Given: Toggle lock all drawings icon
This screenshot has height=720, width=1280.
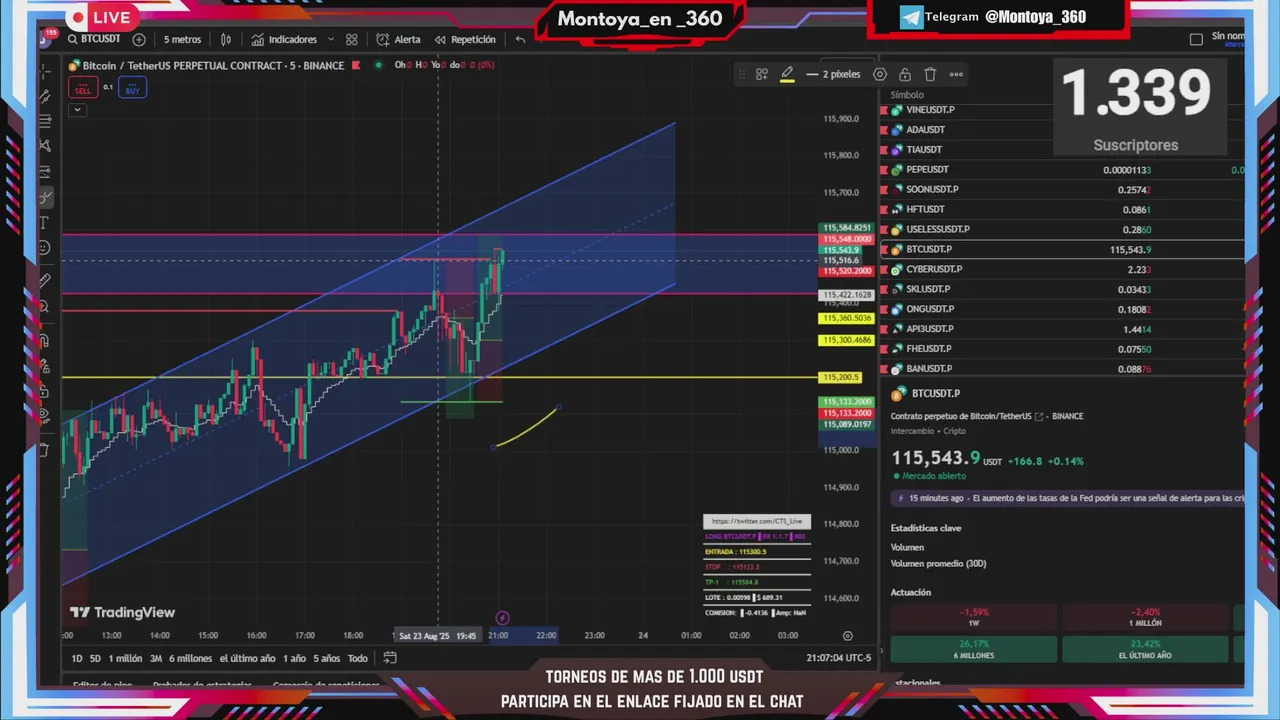Looking at the screenshot, I should [x=44, y=390].
